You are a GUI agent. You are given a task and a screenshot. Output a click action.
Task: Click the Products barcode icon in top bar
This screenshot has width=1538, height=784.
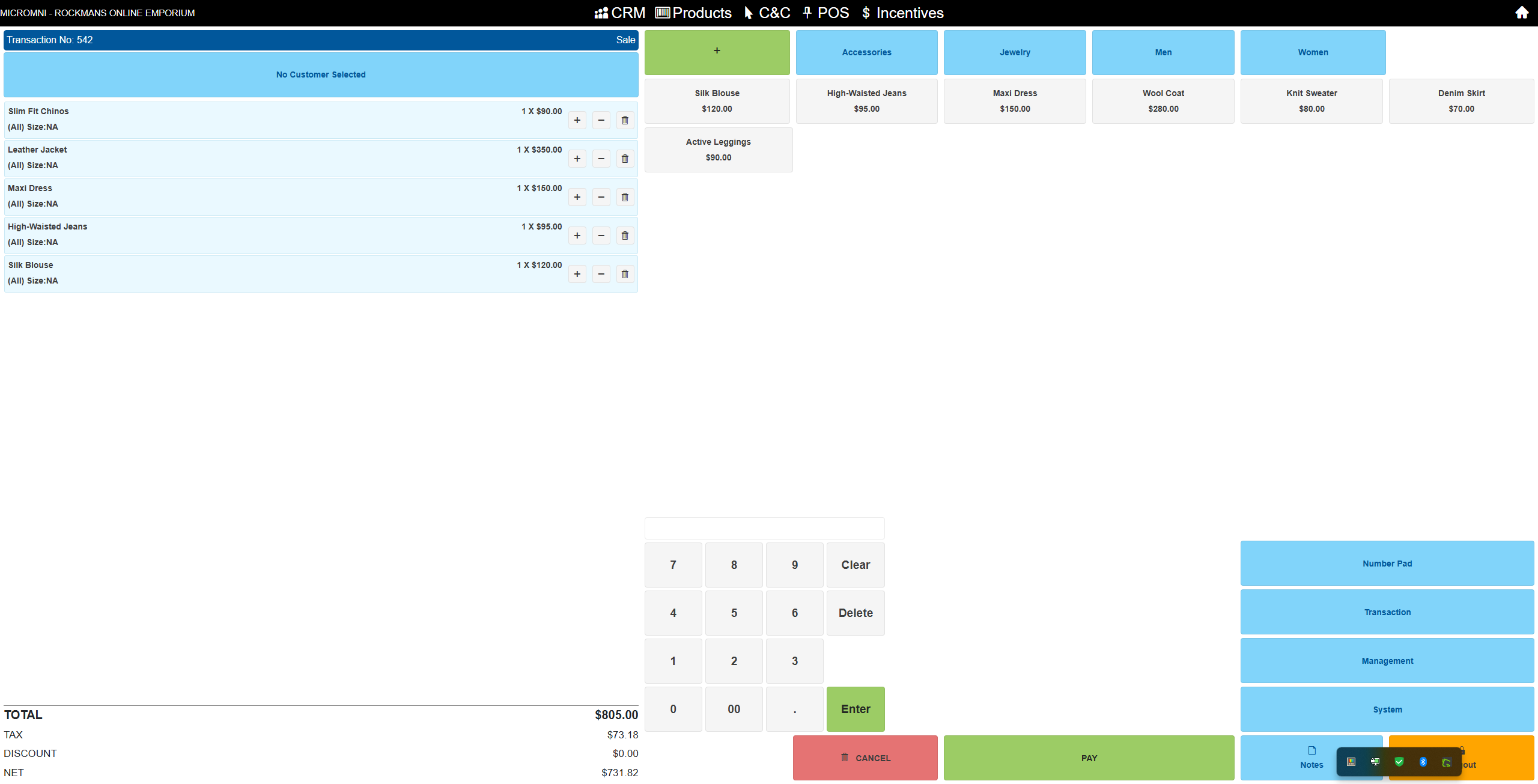(662, 12)
